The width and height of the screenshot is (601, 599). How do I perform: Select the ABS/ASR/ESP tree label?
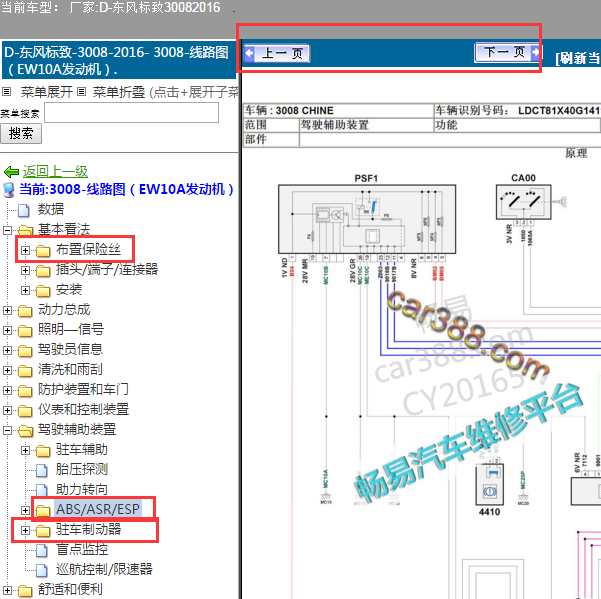[98, 509]
